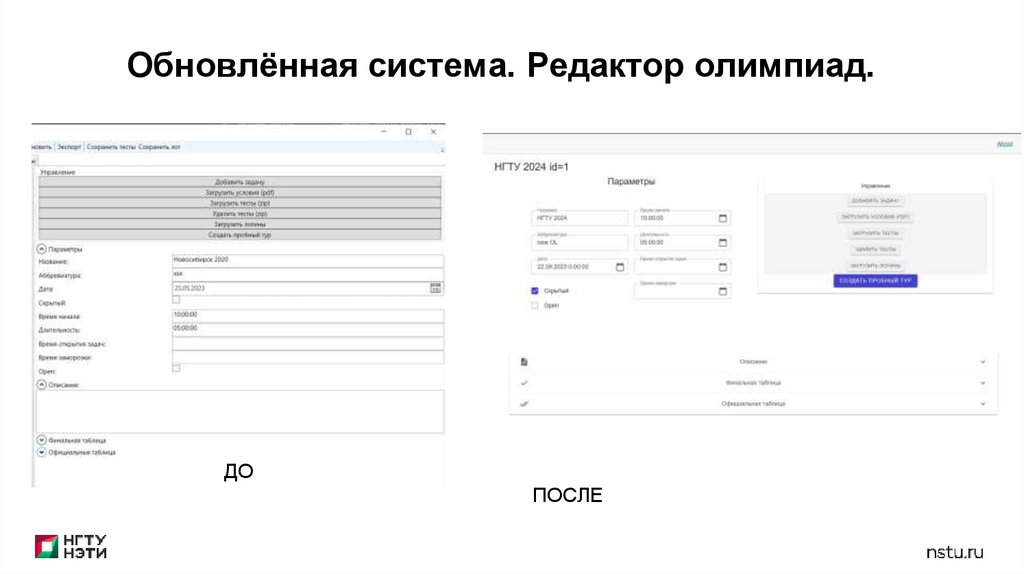This screenshot has height=574, width=1024.
Task: Tick the Open checkbox in the old editor
Action: coord(176,368)
